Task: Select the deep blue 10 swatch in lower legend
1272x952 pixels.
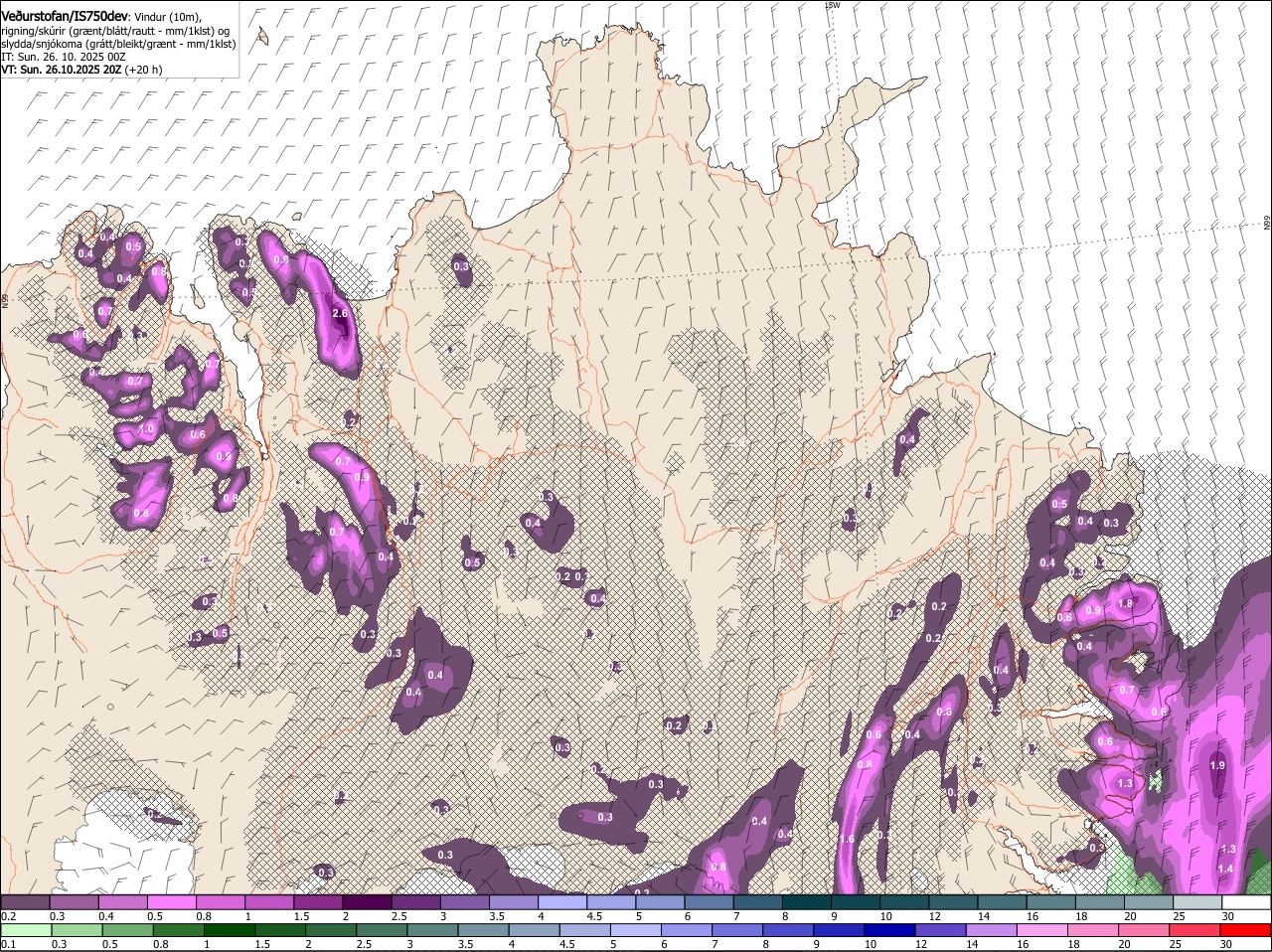Action: click(x=889, y=930)
